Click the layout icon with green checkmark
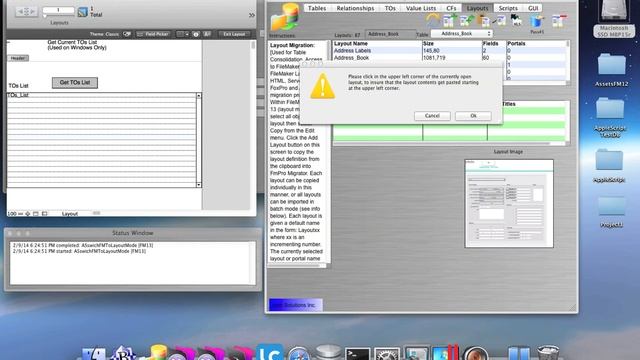 click(467, 20)
